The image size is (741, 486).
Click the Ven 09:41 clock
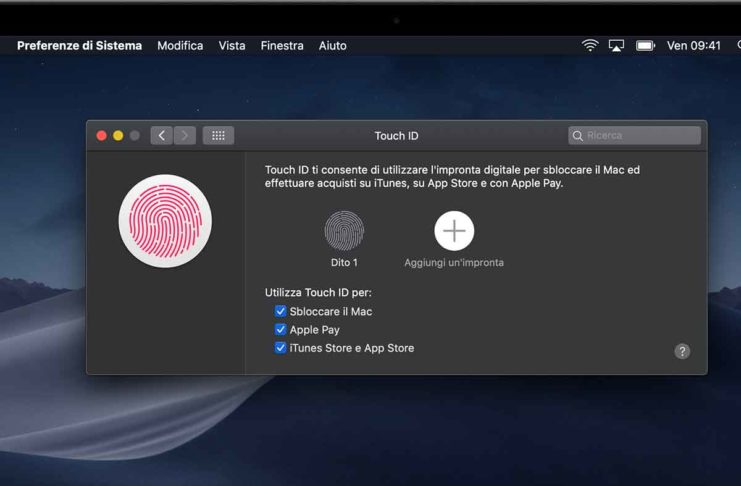[694, 46]
